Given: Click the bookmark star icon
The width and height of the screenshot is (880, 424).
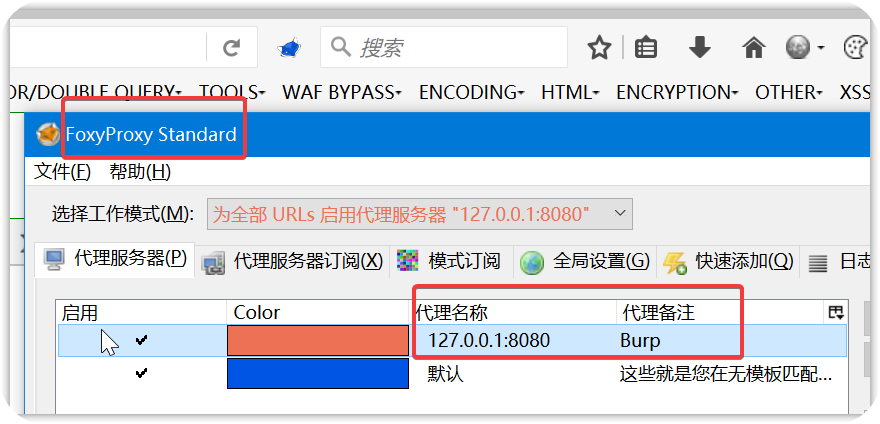Looking at the screenshot, I should [598, 48].
